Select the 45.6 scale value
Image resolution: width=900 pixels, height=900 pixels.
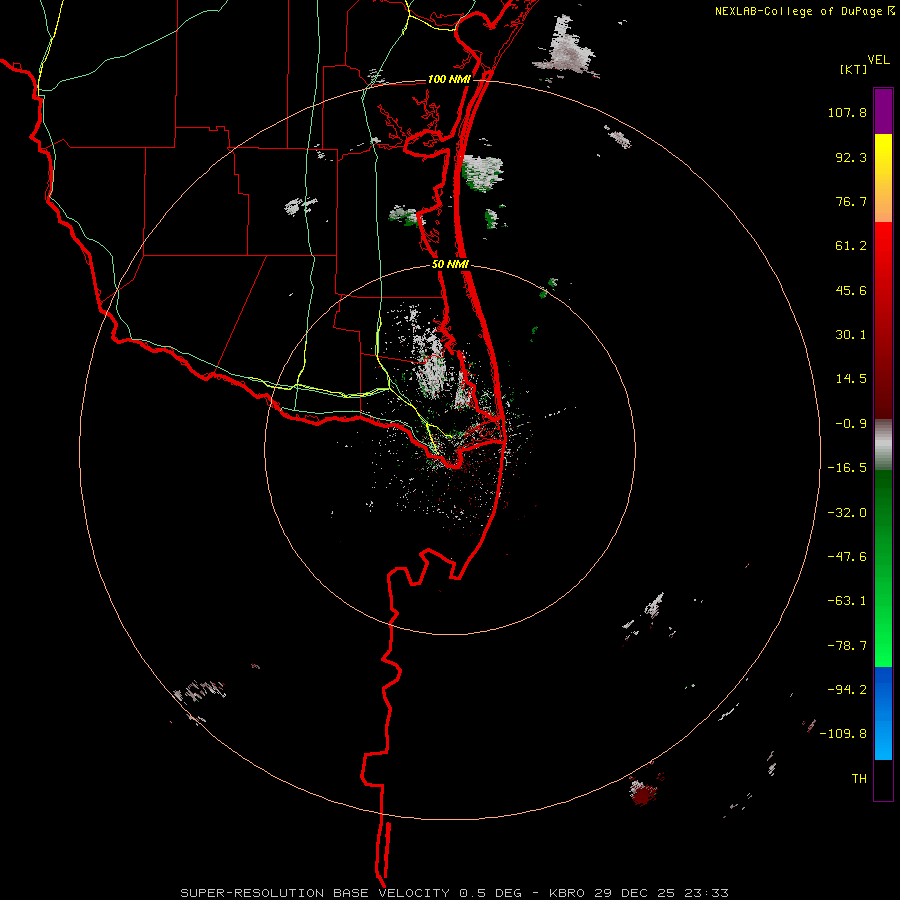click(x=851, y=290)
